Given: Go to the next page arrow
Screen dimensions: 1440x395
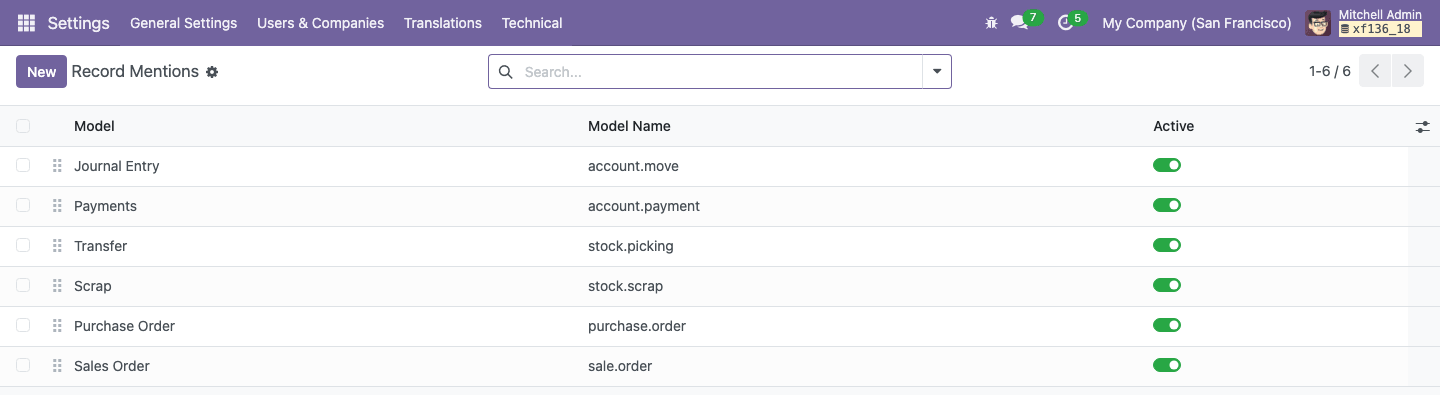Looking at the screenshot, I should click(x=1407, y=71).
